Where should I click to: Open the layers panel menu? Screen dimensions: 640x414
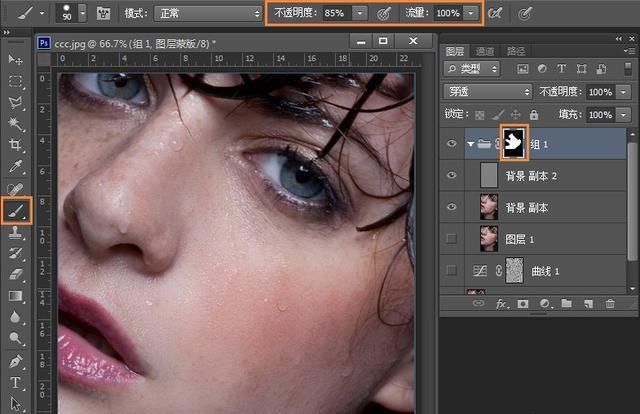point(629,51)
